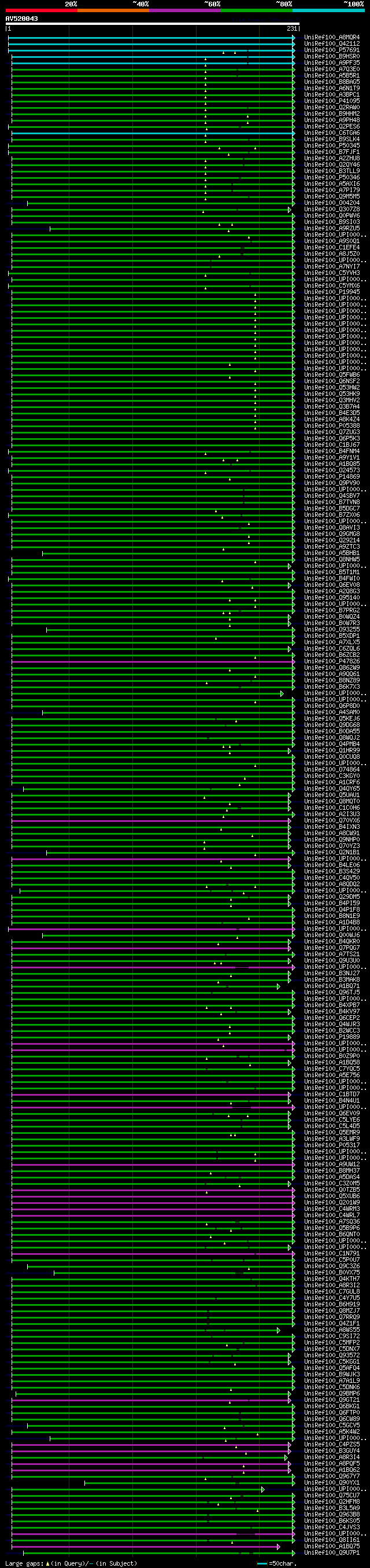
Task: Select hit label UniRef100_Q2RAW0
Action: click(332, 108)
